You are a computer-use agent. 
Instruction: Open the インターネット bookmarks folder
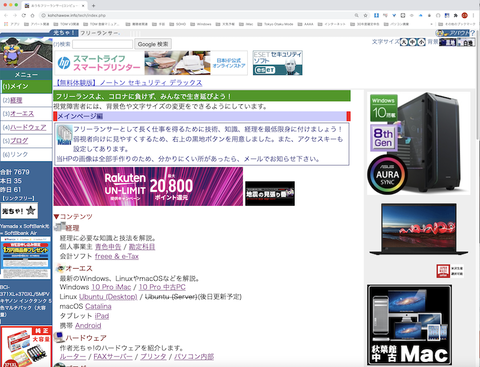(332, 24)
